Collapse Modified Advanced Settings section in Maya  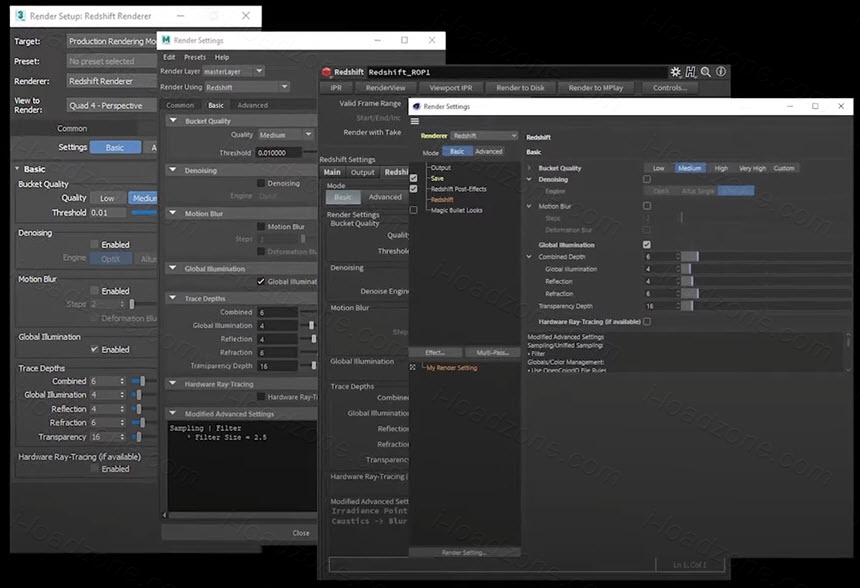[173, 413]
